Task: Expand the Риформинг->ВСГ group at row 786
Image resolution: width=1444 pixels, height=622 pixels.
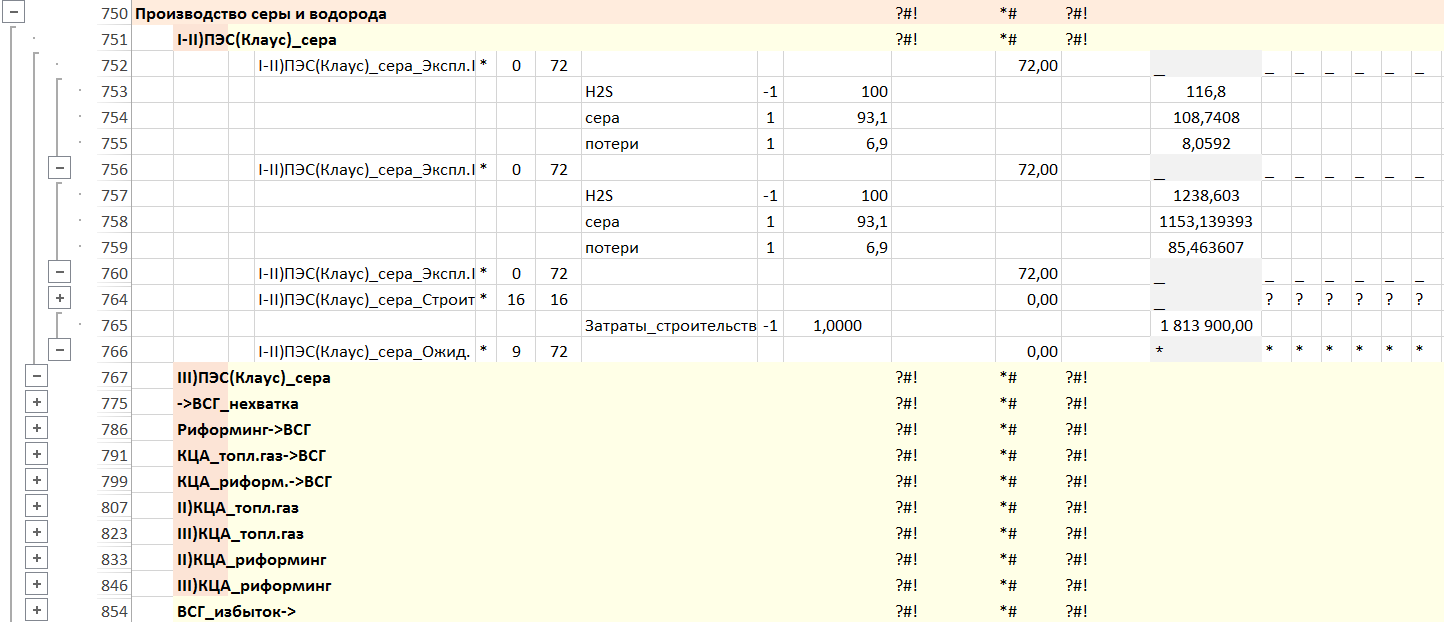Action: click(36, 429)
